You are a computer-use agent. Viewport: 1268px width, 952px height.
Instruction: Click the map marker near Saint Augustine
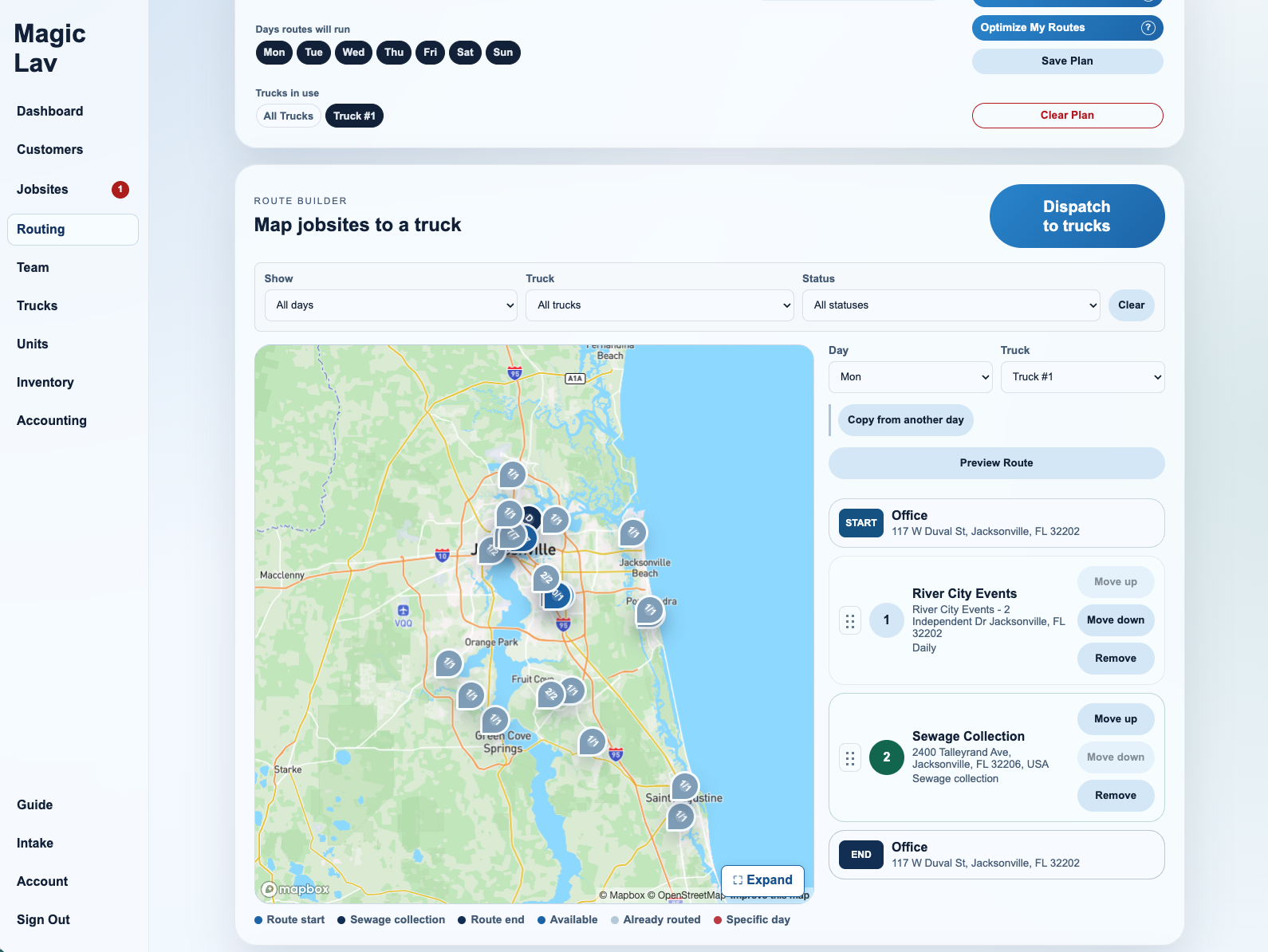point(685,786)
